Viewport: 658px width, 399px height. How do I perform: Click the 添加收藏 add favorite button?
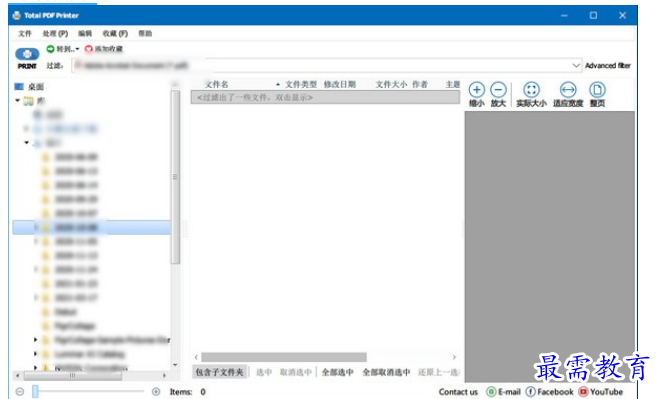click(x=104, y=49)
